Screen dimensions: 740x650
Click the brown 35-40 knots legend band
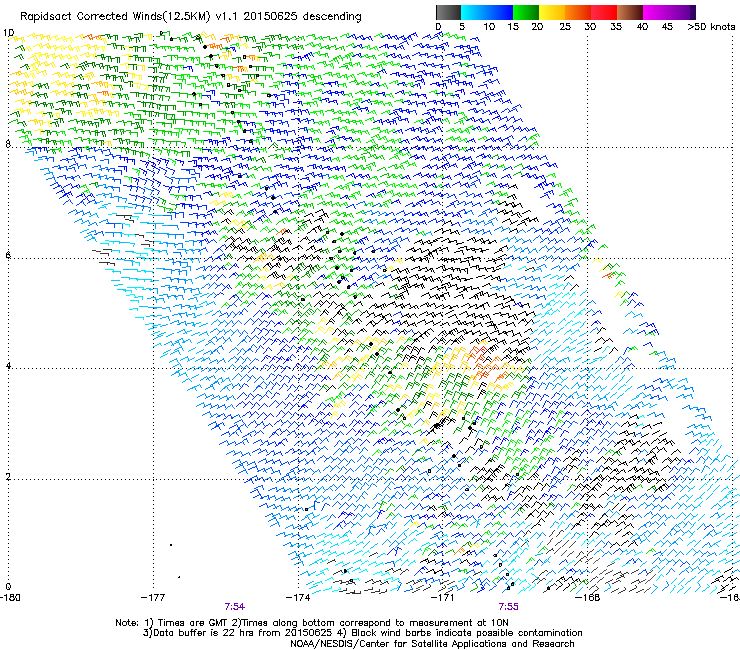click(x=630, y=12)
